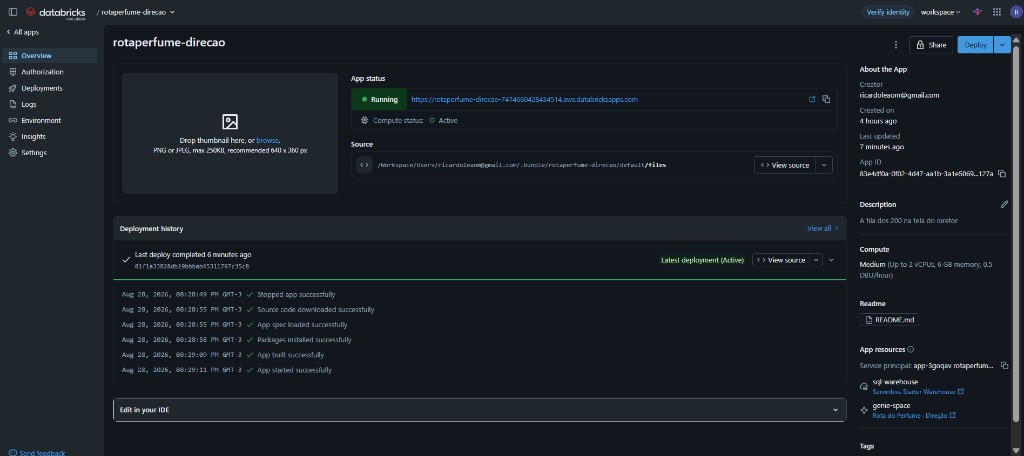Click 'Latest deployment (Active)' label
Image resolution: width=1024 pixels, height=456 pixels.
702,260
